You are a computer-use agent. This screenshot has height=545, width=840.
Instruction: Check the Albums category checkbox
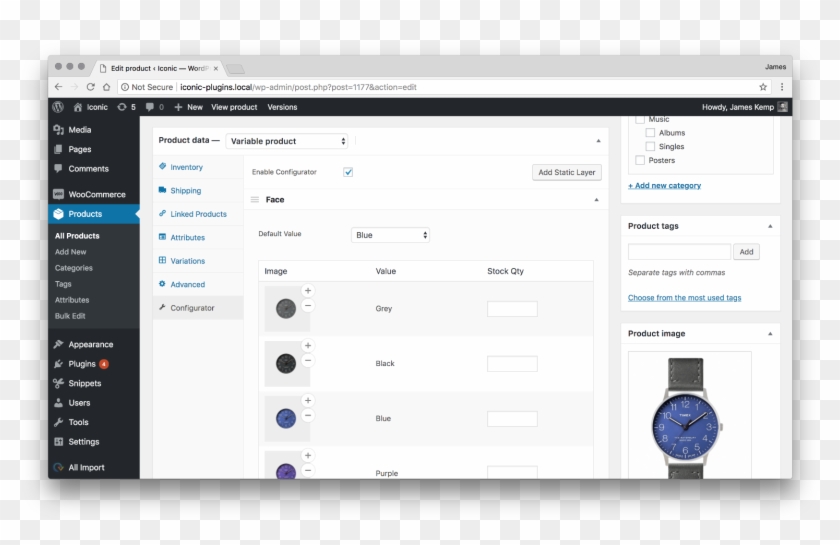point(650,132)
